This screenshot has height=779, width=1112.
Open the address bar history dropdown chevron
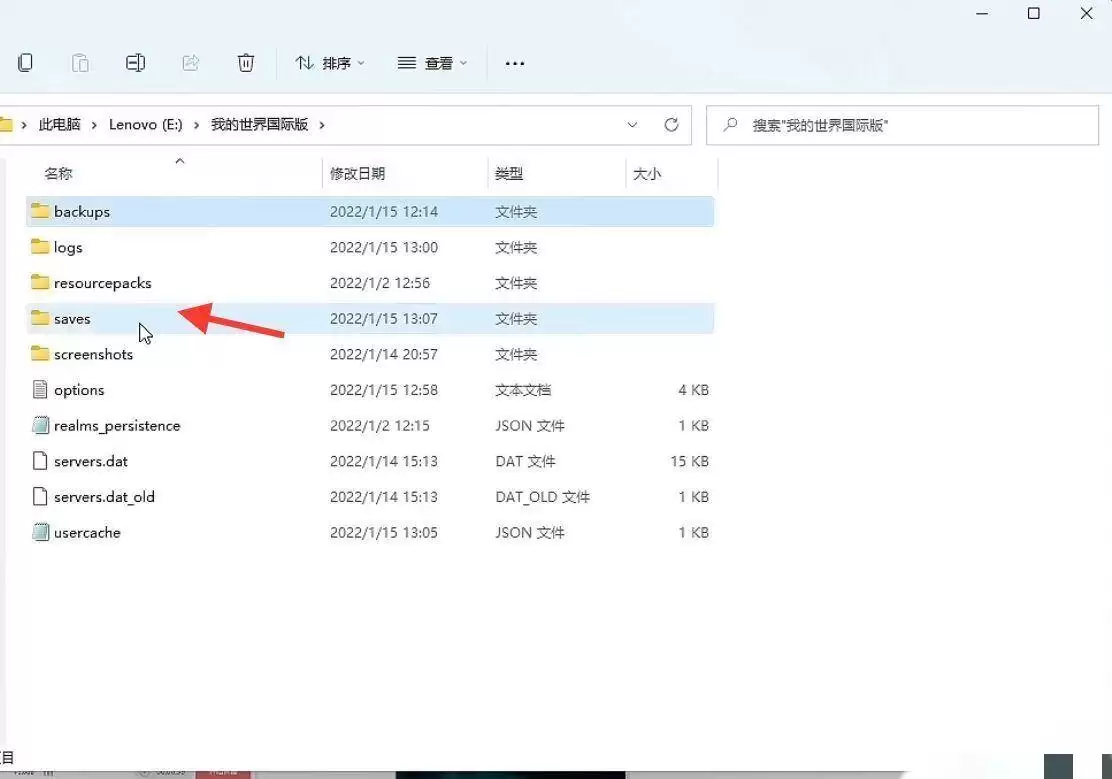click(x=632, y=124)
